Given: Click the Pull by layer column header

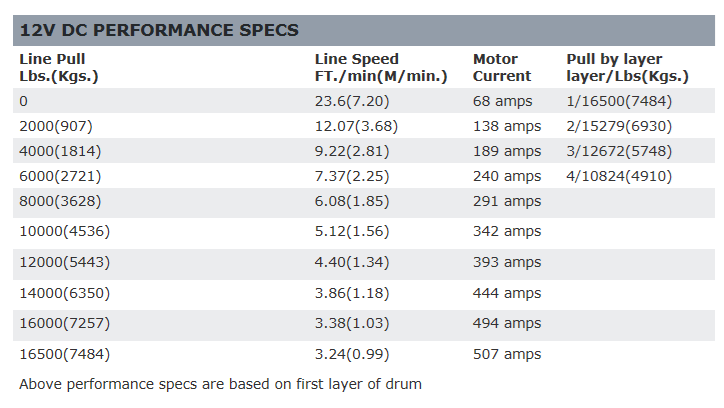Looking at the screenshot, I should (627, 67).
